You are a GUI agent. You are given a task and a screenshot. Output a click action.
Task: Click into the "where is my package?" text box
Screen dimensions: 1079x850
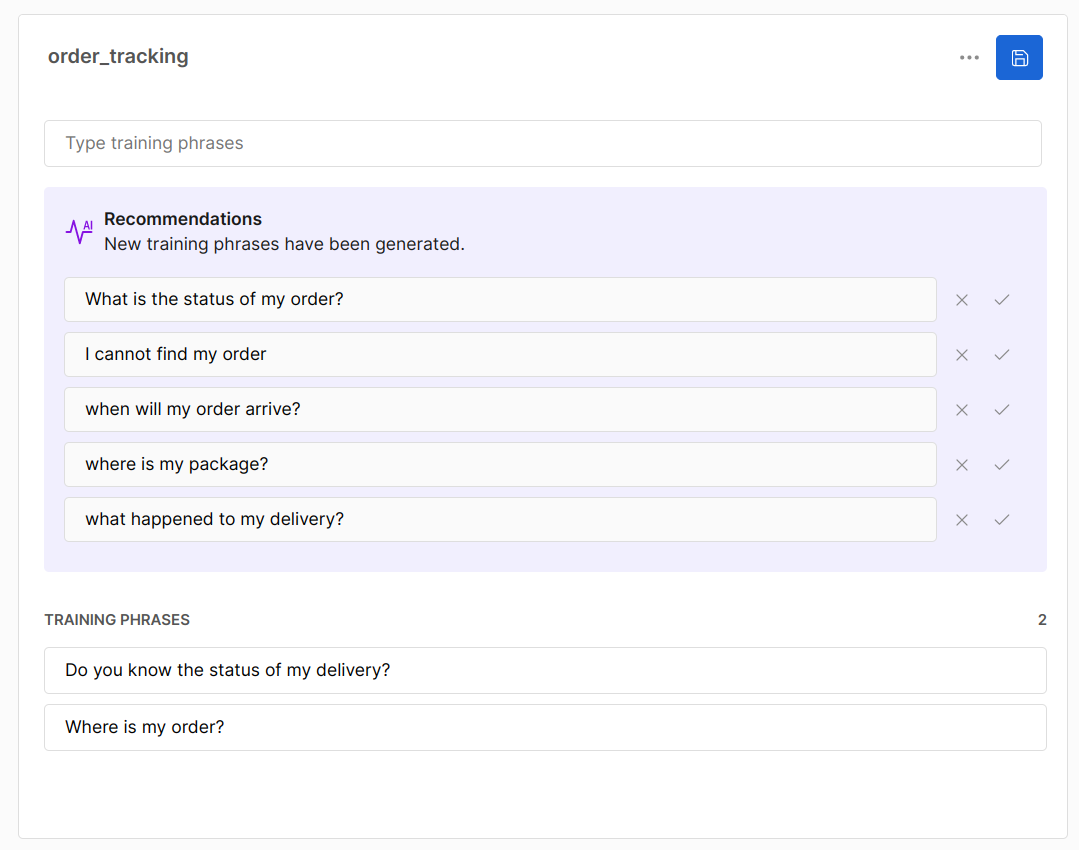(500, 465)
